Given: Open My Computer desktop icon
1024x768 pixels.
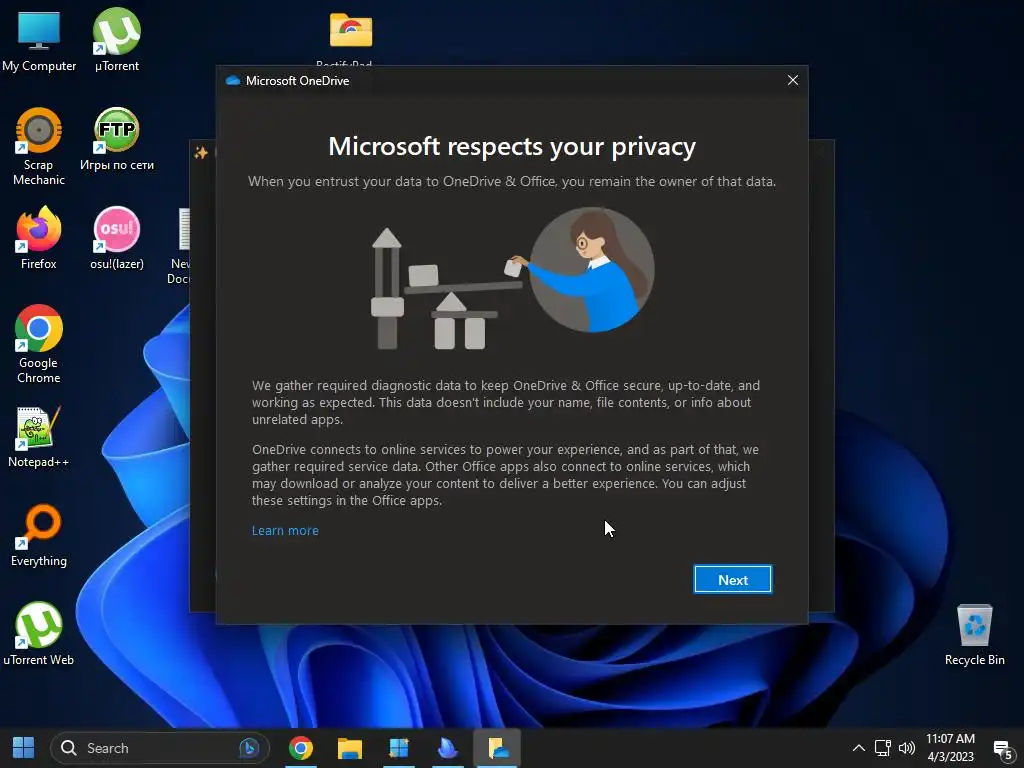Looking at the screenshot, I should click(39, 40).
